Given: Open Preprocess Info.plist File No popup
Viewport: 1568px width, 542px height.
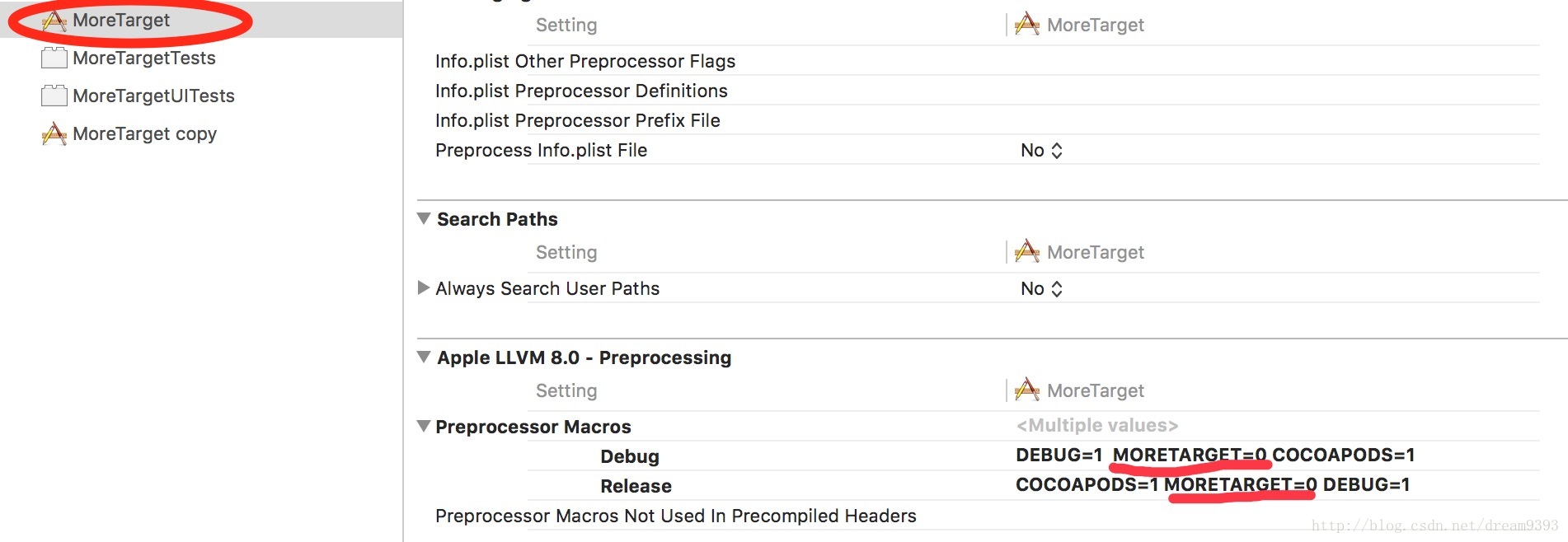Looking at the screenshot, I should [x=1041, y=150].
